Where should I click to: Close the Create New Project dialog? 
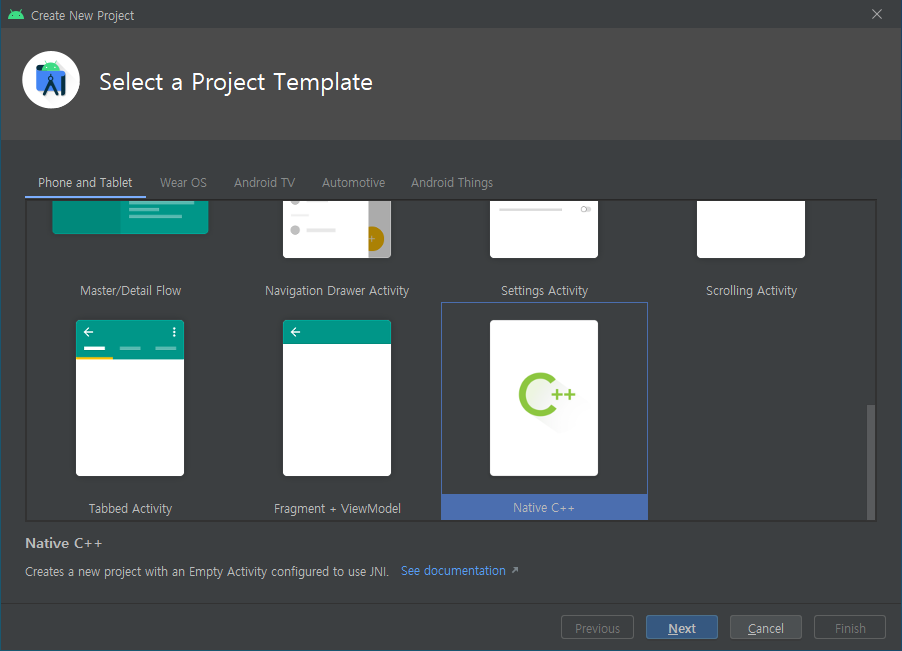point(877,14)
